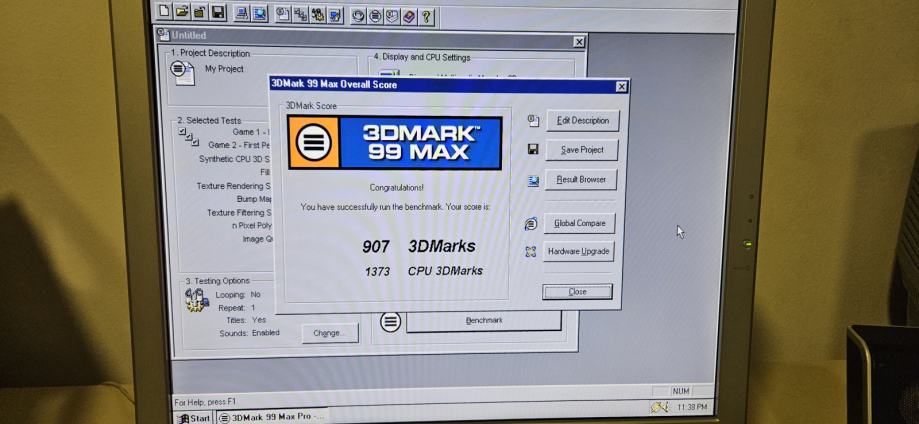Click the project description page toolbar icon
Image resolution: width=919 pixels, height=424 pixels.
click(x=283, y=14)
